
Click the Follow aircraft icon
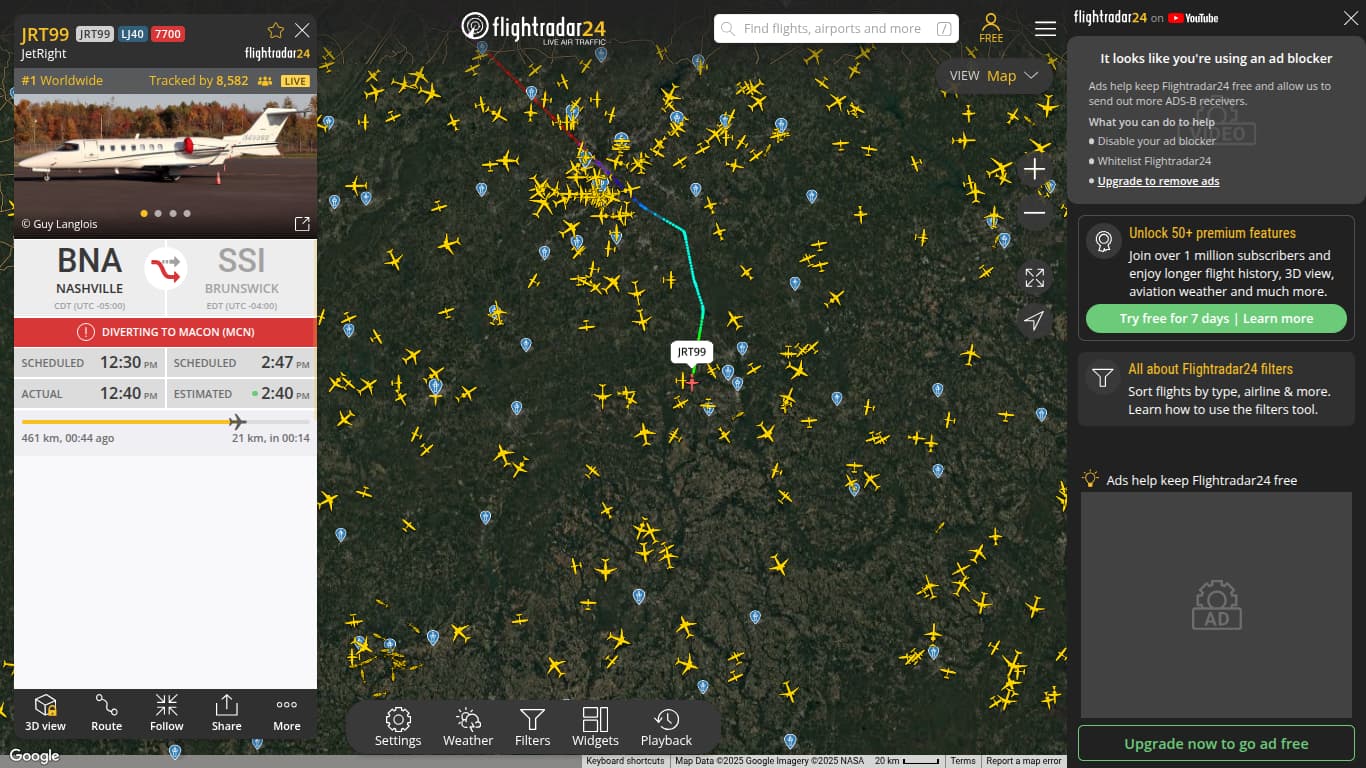click(167, 713)
